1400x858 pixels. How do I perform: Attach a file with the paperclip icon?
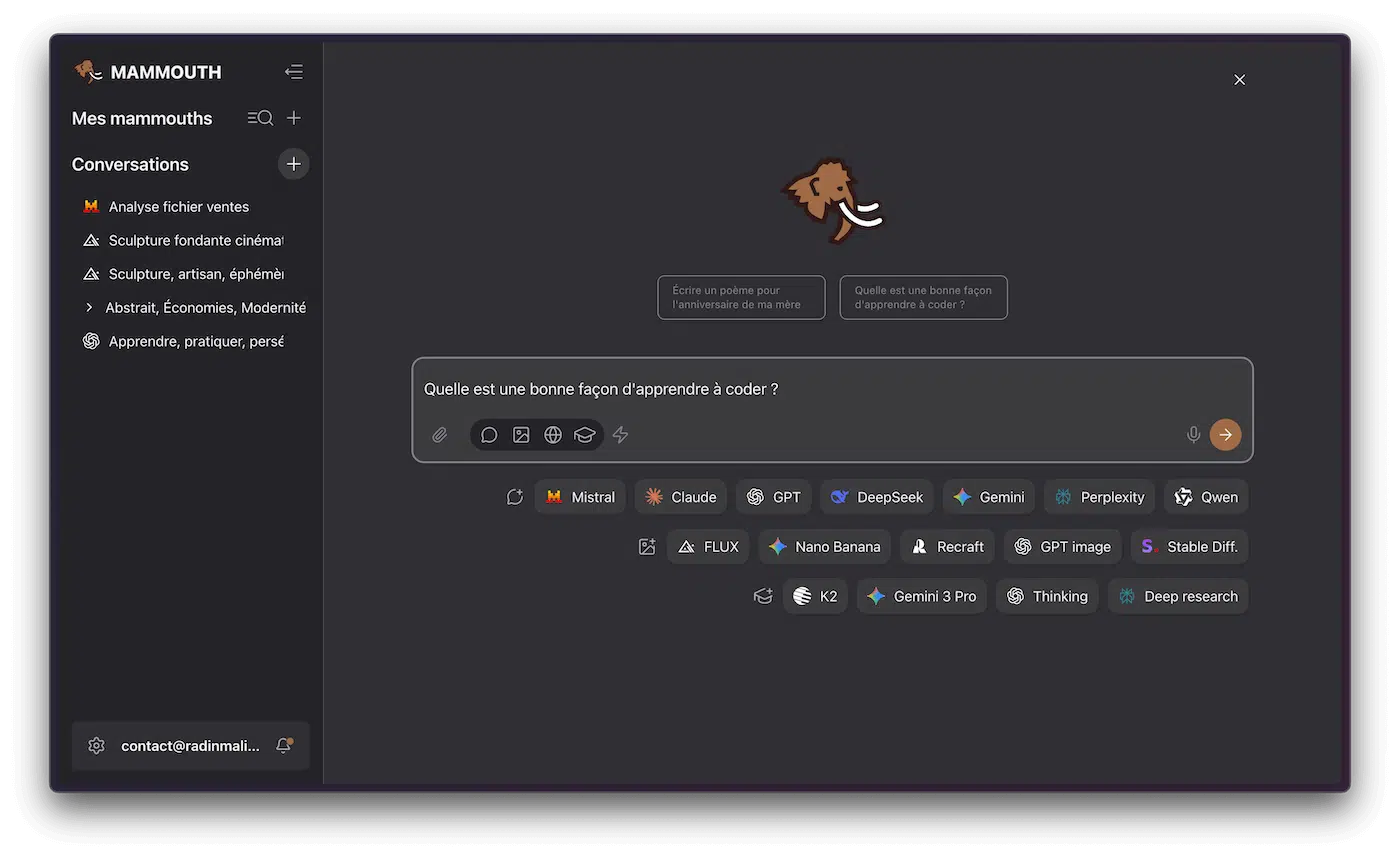click(x=439, y=435)
